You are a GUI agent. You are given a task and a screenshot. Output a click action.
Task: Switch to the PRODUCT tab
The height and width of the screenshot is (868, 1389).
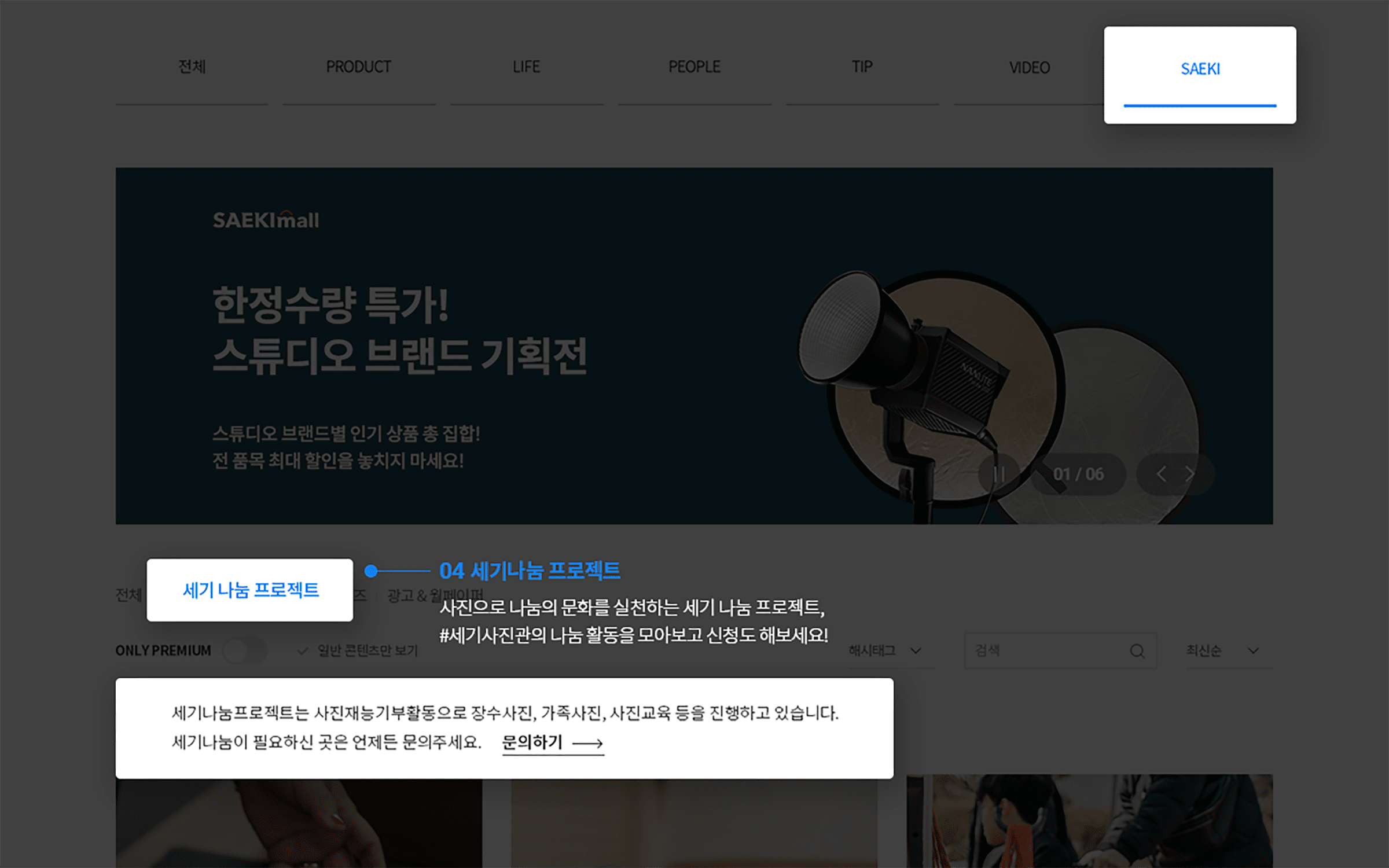click(359, 67)
